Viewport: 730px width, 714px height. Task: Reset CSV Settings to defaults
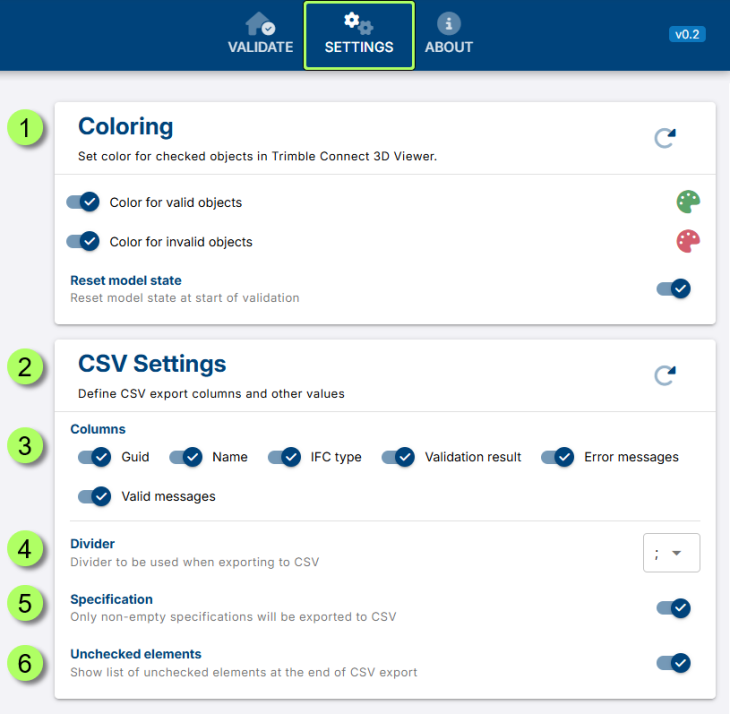point(665,375)
